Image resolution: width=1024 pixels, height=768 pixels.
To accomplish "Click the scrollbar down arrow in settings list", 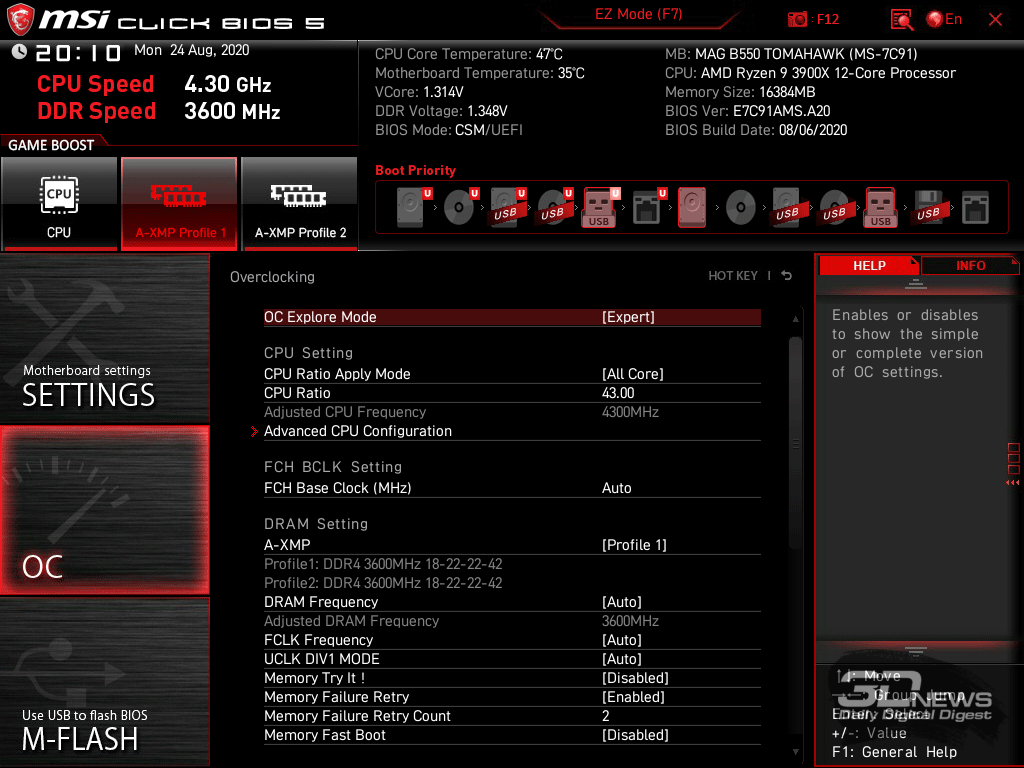I will coord(795,752).
